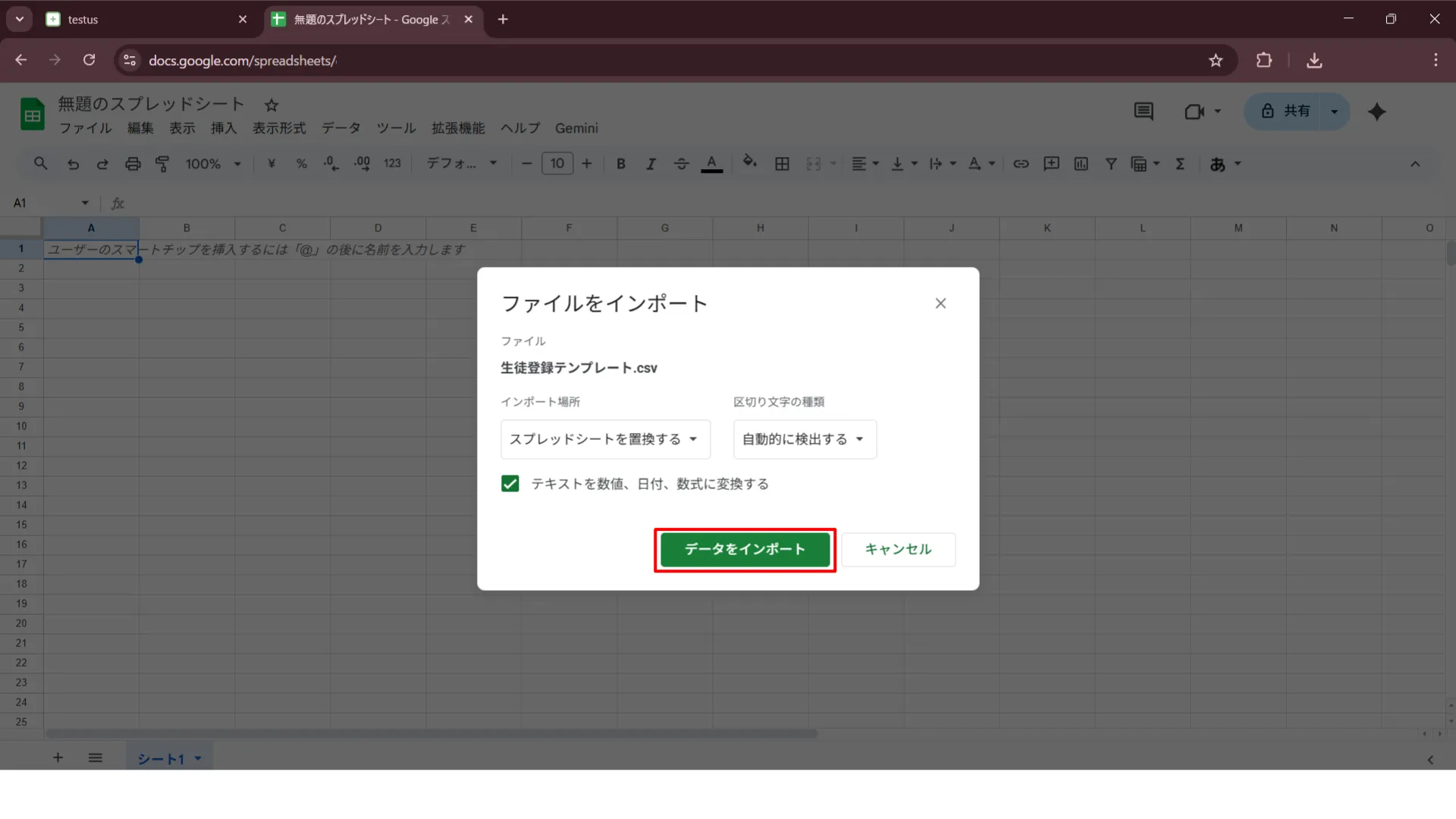Image resolution: width=1456 pixels, height=819 pixels.
Task: Open the input tools あ dropdown
Action: 1225,164
